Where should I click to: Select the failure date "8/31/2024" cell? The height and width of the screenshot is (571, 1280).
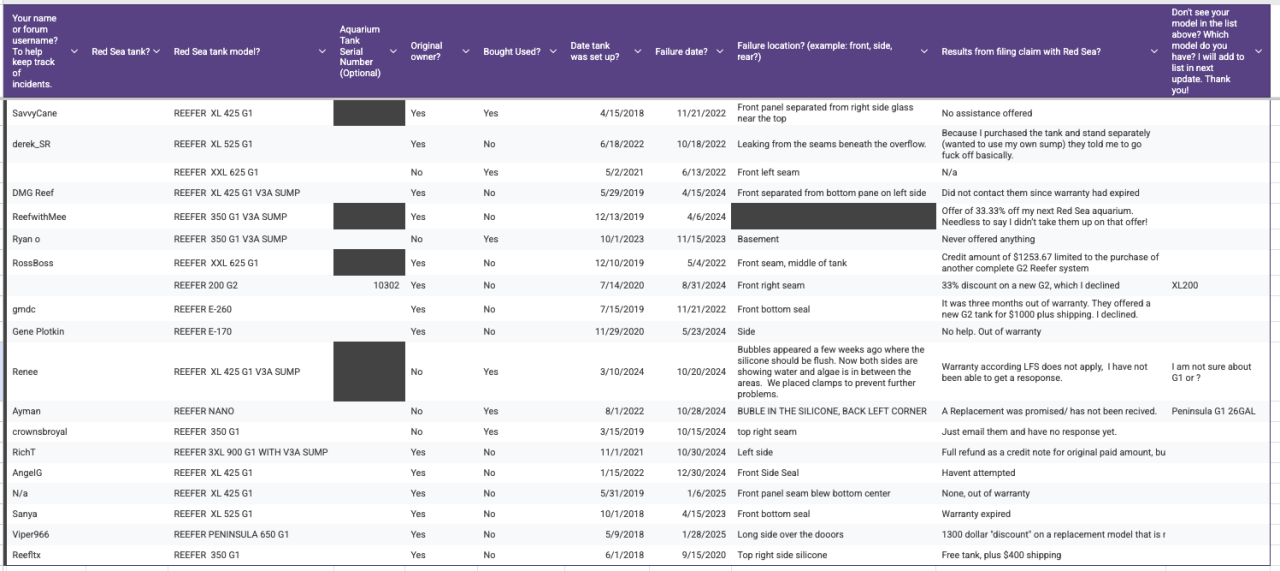tap(691, 285)
